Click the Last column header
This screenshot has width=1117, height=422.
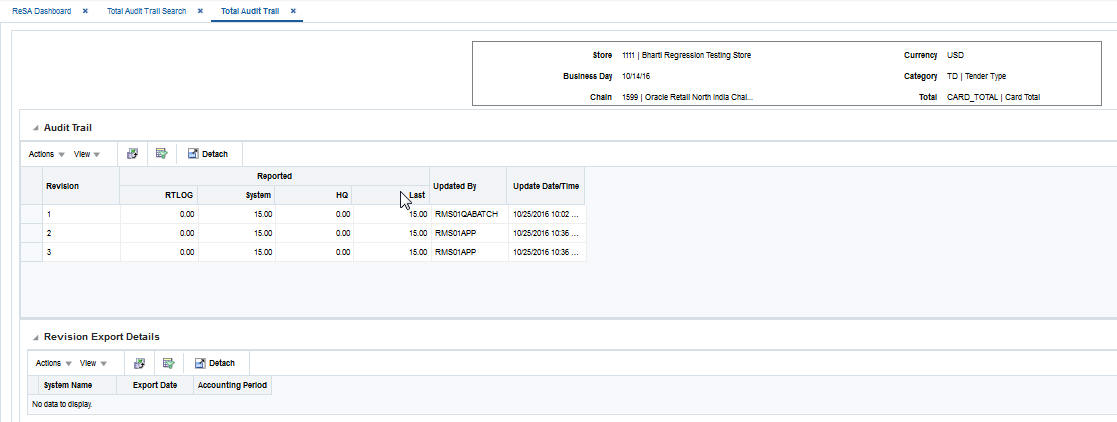[x=390, y=195]
